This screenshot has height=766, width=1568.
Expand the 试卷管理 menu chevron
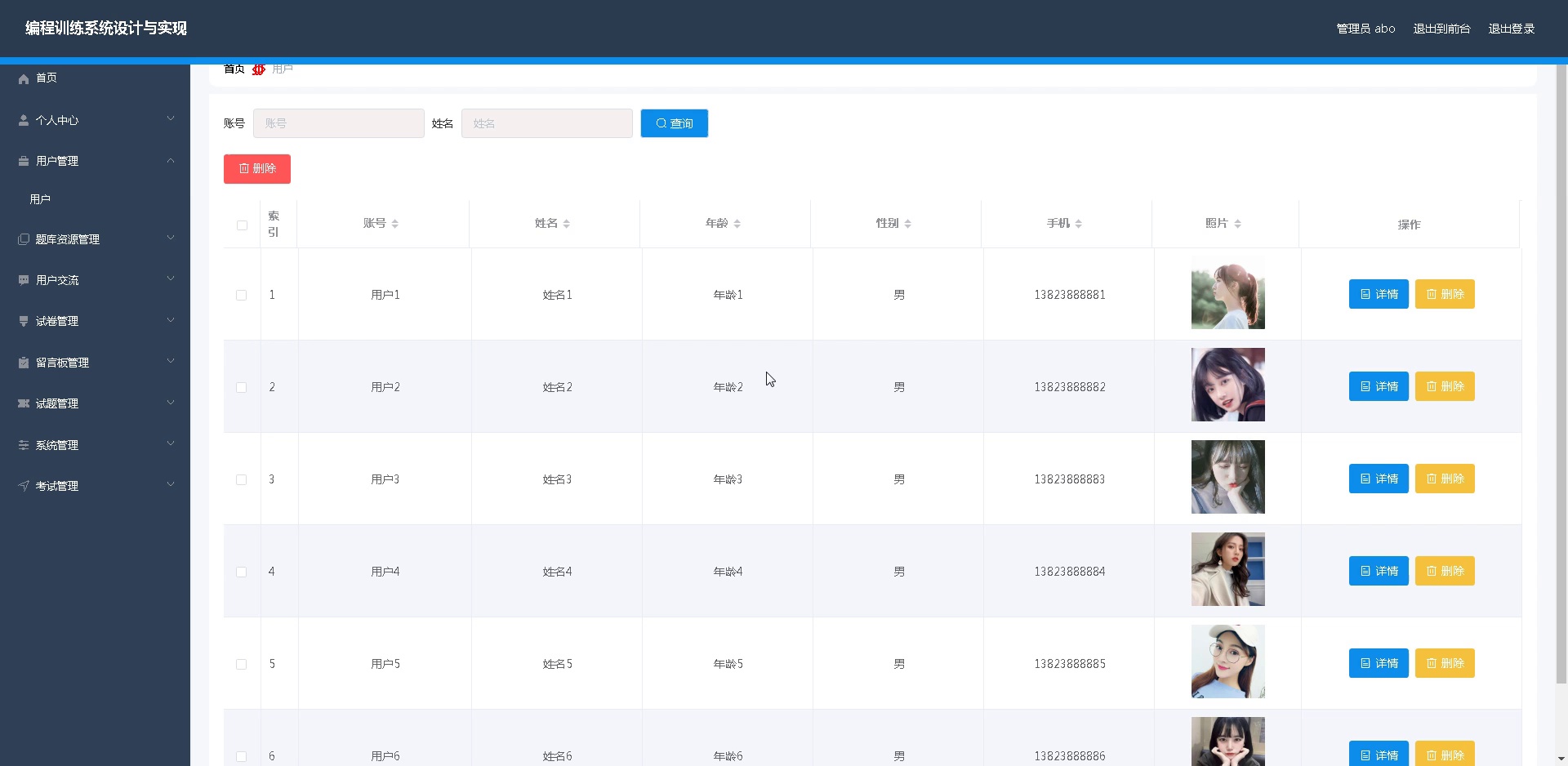171,321
